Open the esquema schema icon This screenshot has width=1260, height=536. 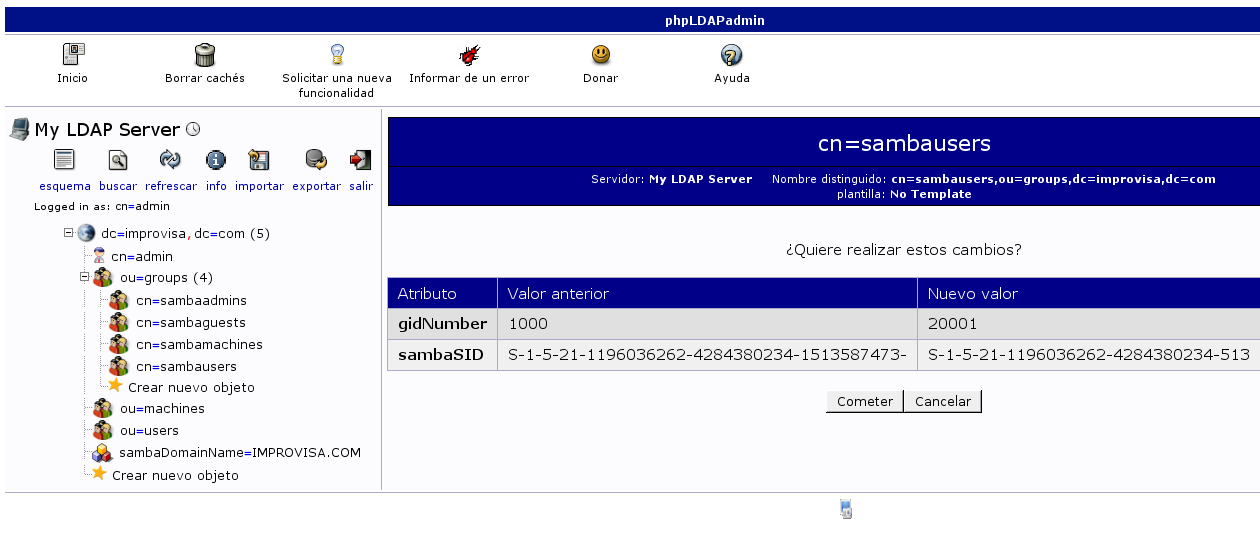[65, 160]
